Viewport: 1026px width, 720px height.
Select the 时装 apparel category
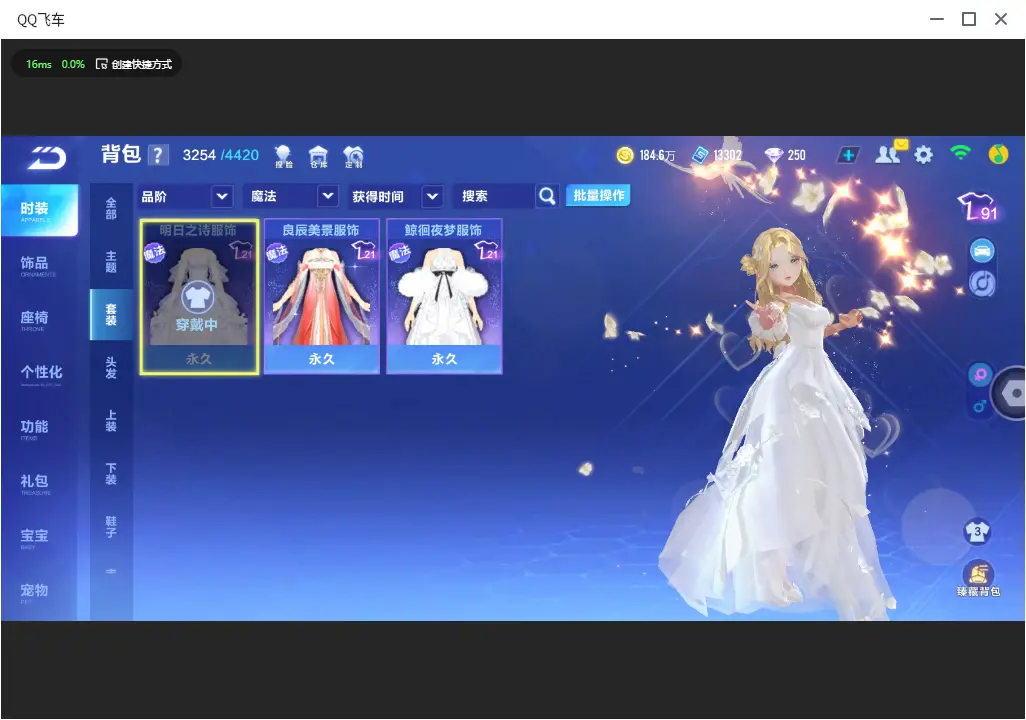[39, 210]
